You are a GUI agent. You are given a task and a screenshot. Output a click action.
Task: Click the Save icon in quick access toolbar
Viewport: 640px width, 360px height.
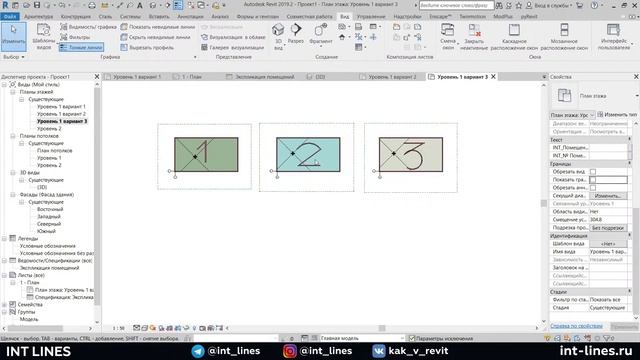tap(37, 5)
